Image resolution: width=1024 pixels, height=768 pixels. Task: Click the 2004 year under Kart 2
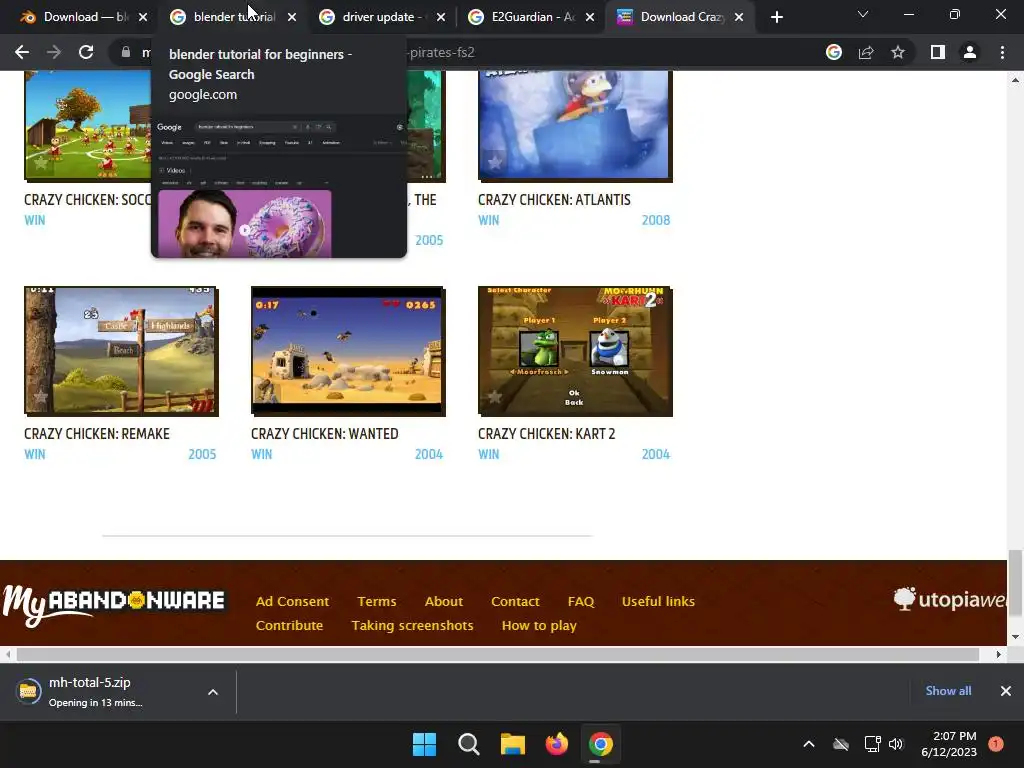(x=656, y=454)
